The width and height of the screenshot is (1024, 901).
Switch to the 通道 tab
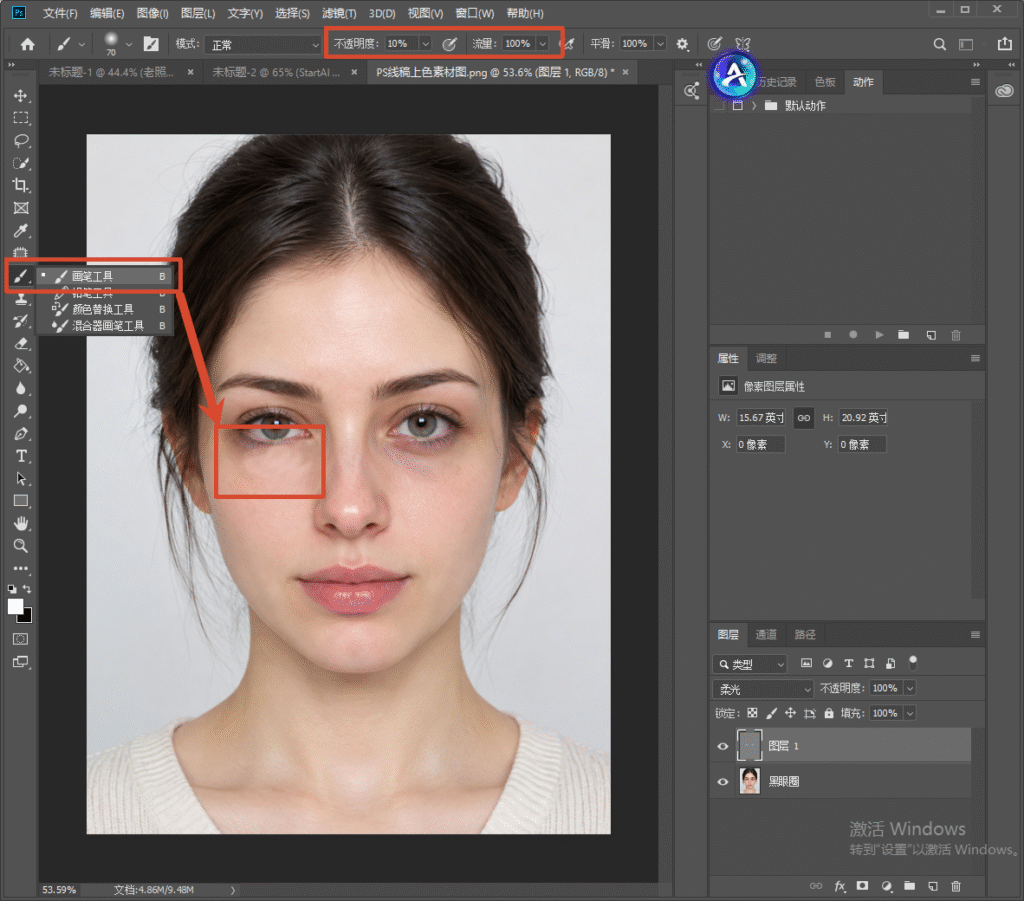(765, 635)
